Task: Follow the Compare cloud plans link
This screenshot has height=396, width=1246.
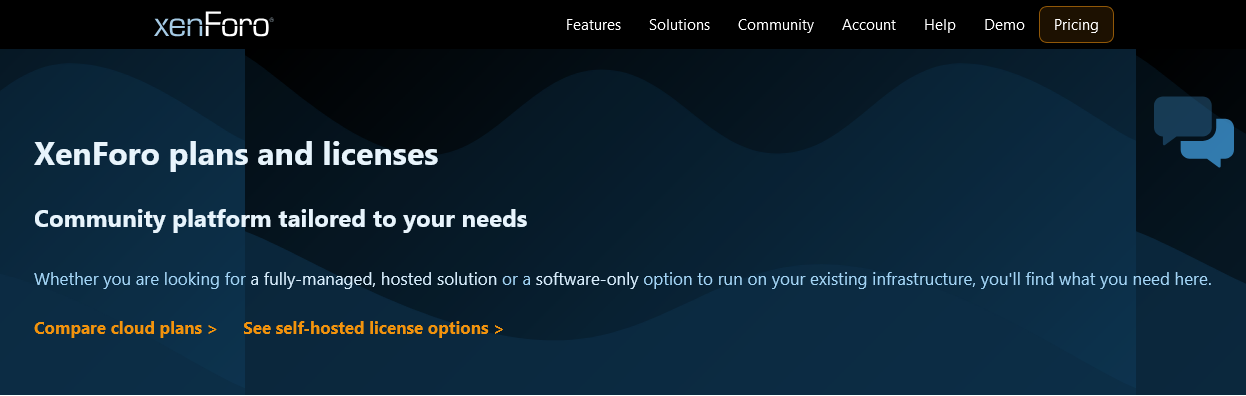Action: pyautogui.click(x=125, y=328)
